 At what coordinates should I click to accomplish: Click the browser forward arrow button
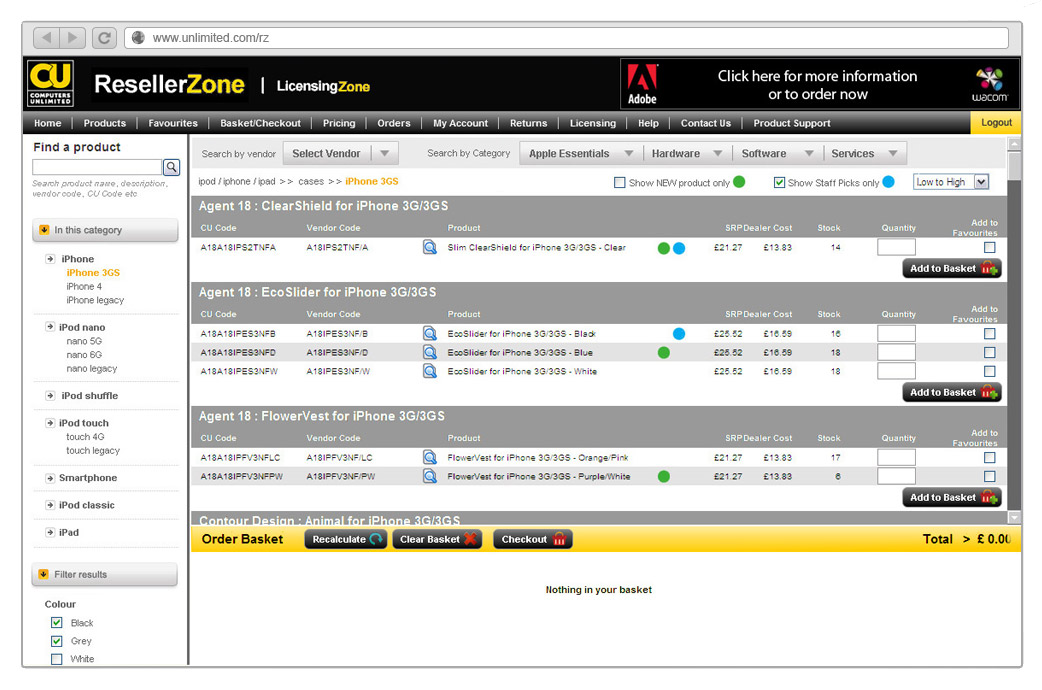coord(72,38)
